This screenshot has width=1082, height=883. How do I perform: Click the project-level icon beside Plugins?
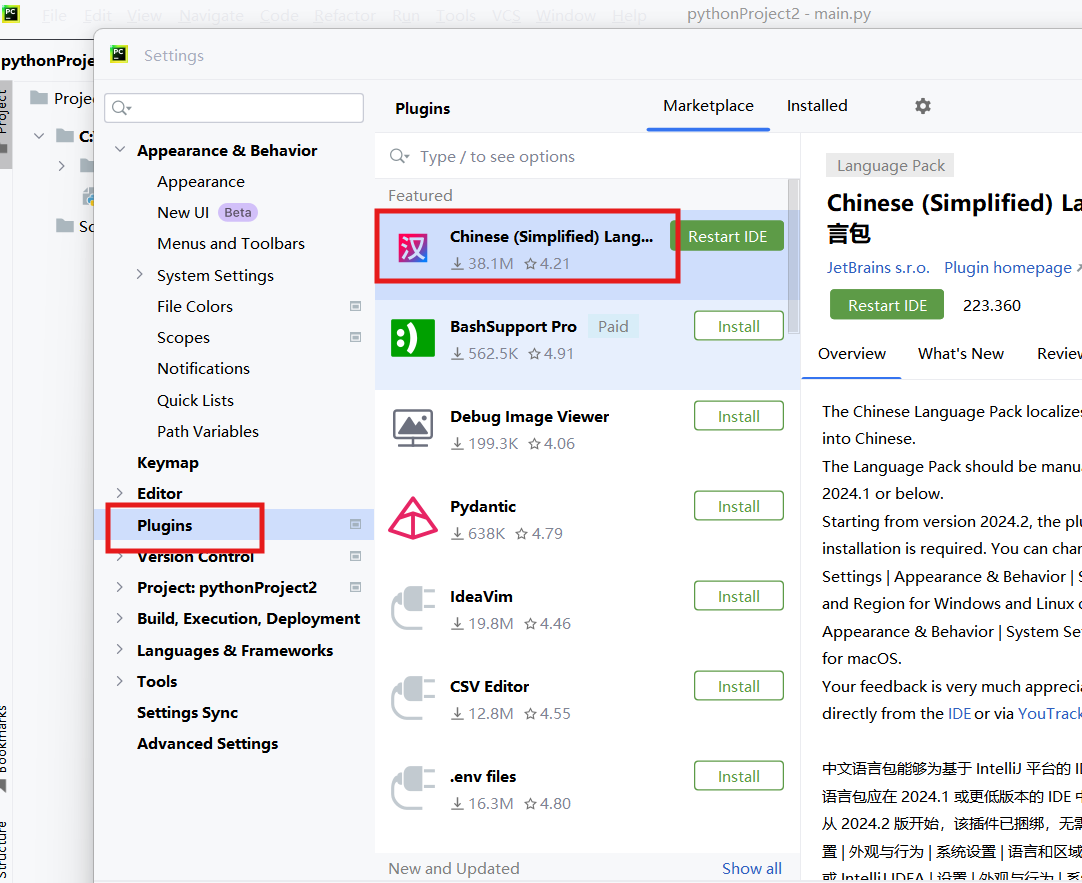355,525
